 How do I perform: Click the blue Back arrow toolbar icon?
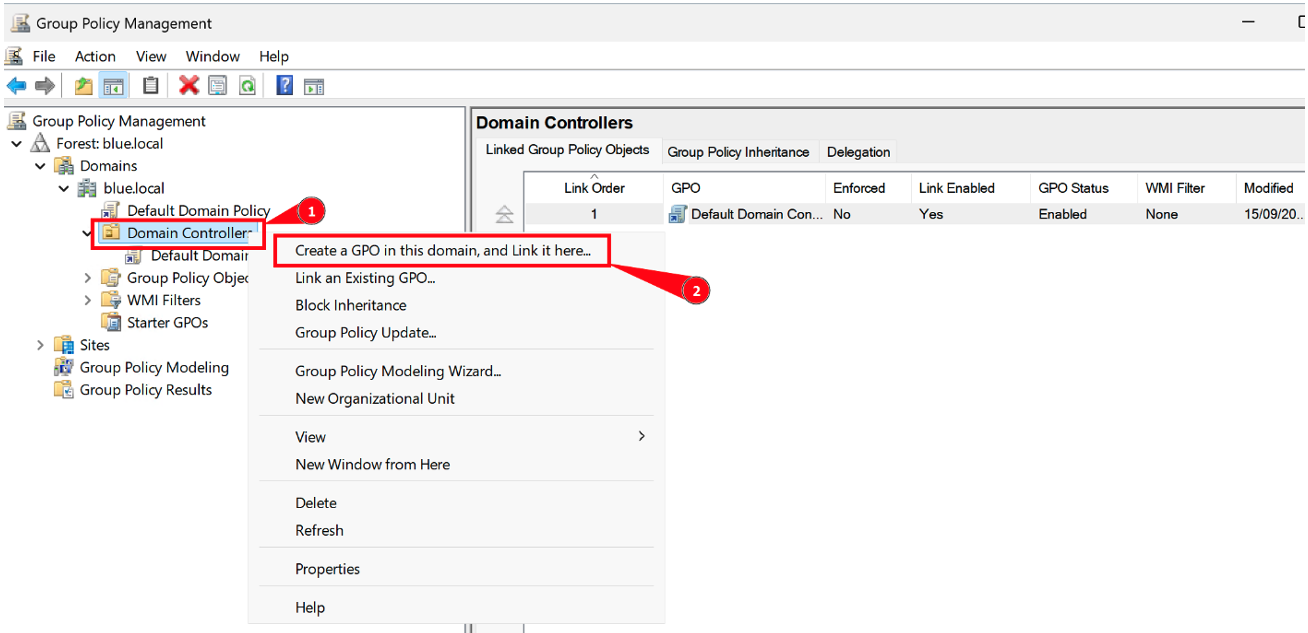click(x=16, y=86)
